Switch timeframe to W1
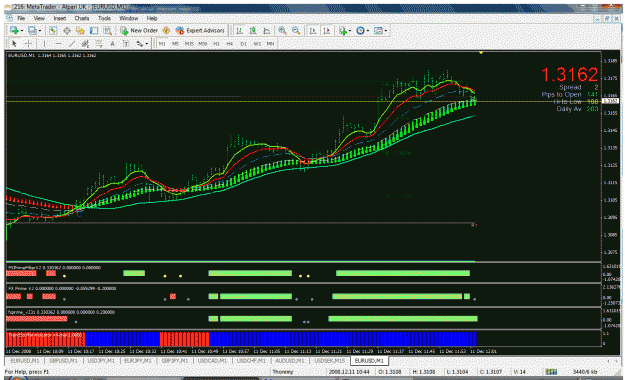The image size is (625, 380). pos(257,44)
